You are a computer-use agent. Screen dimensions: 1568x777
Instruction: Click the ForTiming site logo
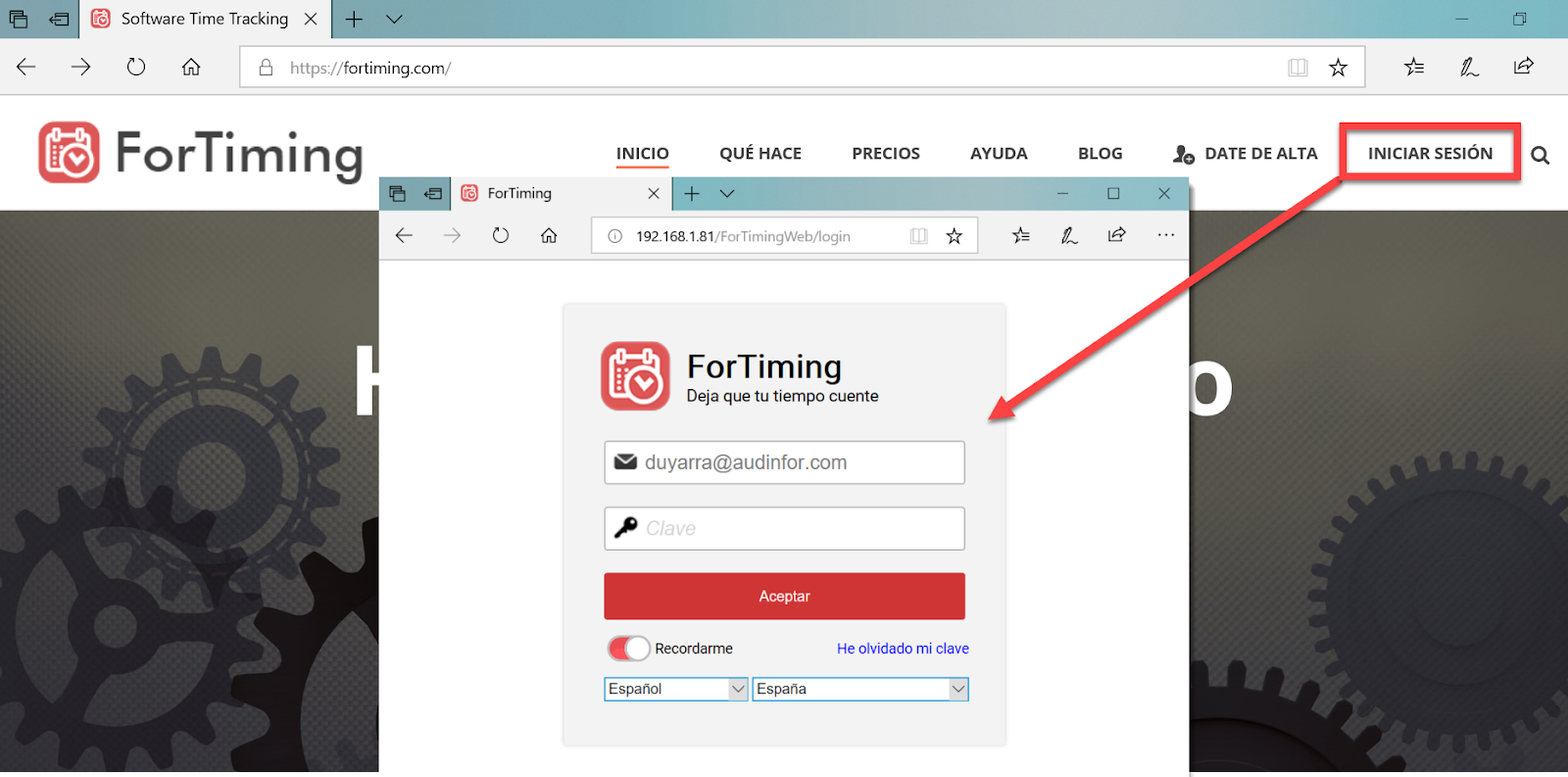click(x=201, y=153)
